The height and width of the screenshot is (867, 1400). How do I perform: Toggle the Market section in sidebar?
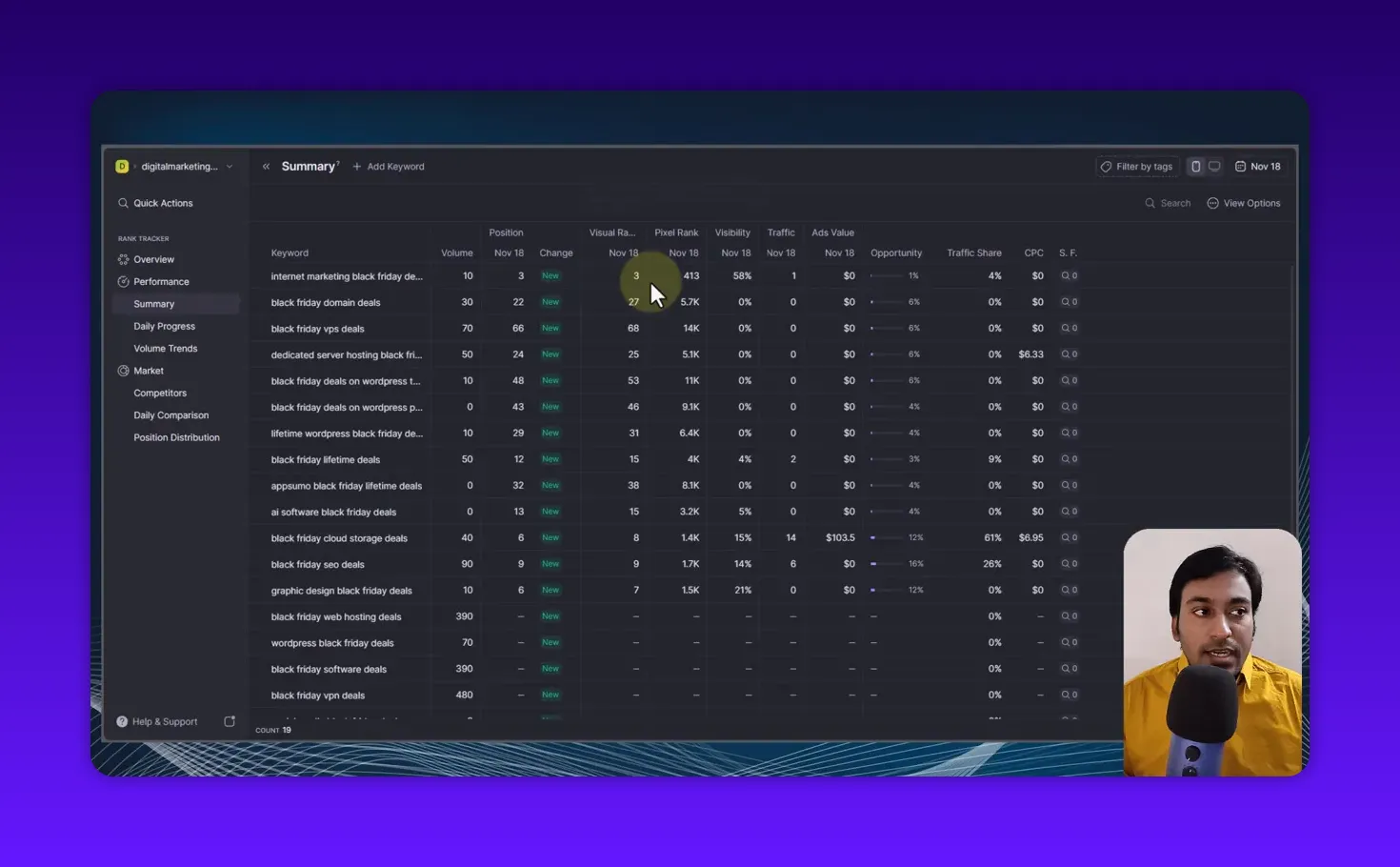click(x=126, y=371)
